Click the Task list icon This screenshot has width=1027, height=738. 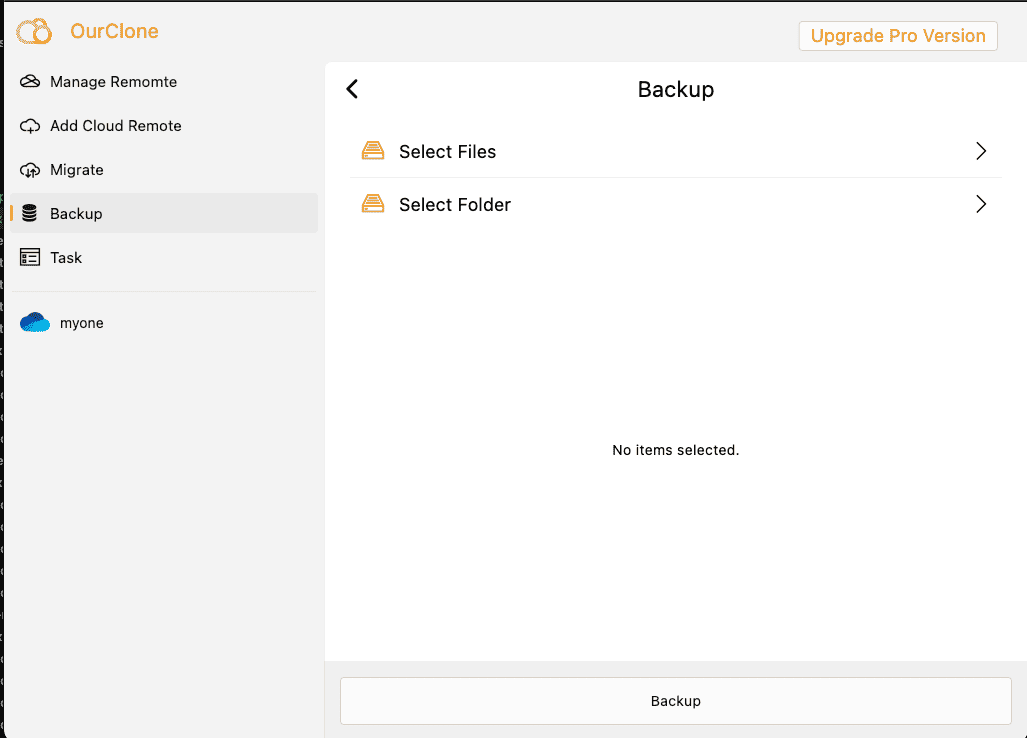click(x=30, y=257)
